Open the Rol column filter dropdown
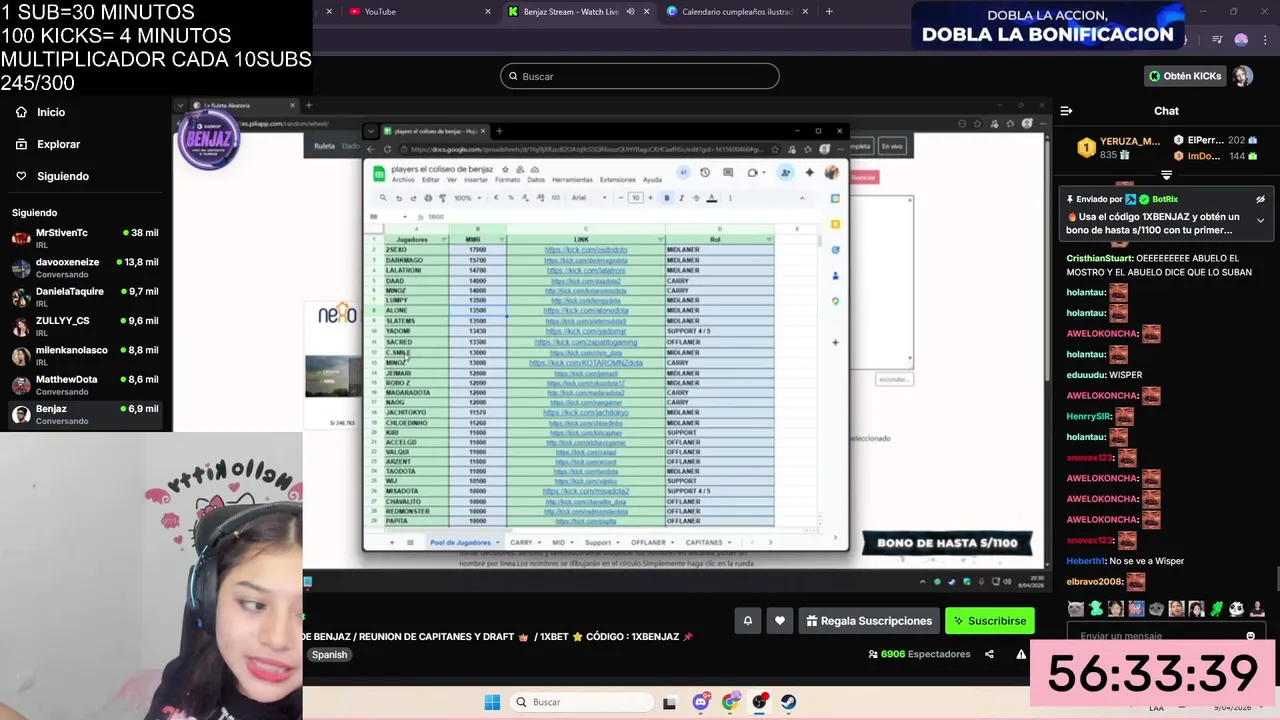Image resolution: width=1280 pixels, height=720 pixels. click(769, 239)
